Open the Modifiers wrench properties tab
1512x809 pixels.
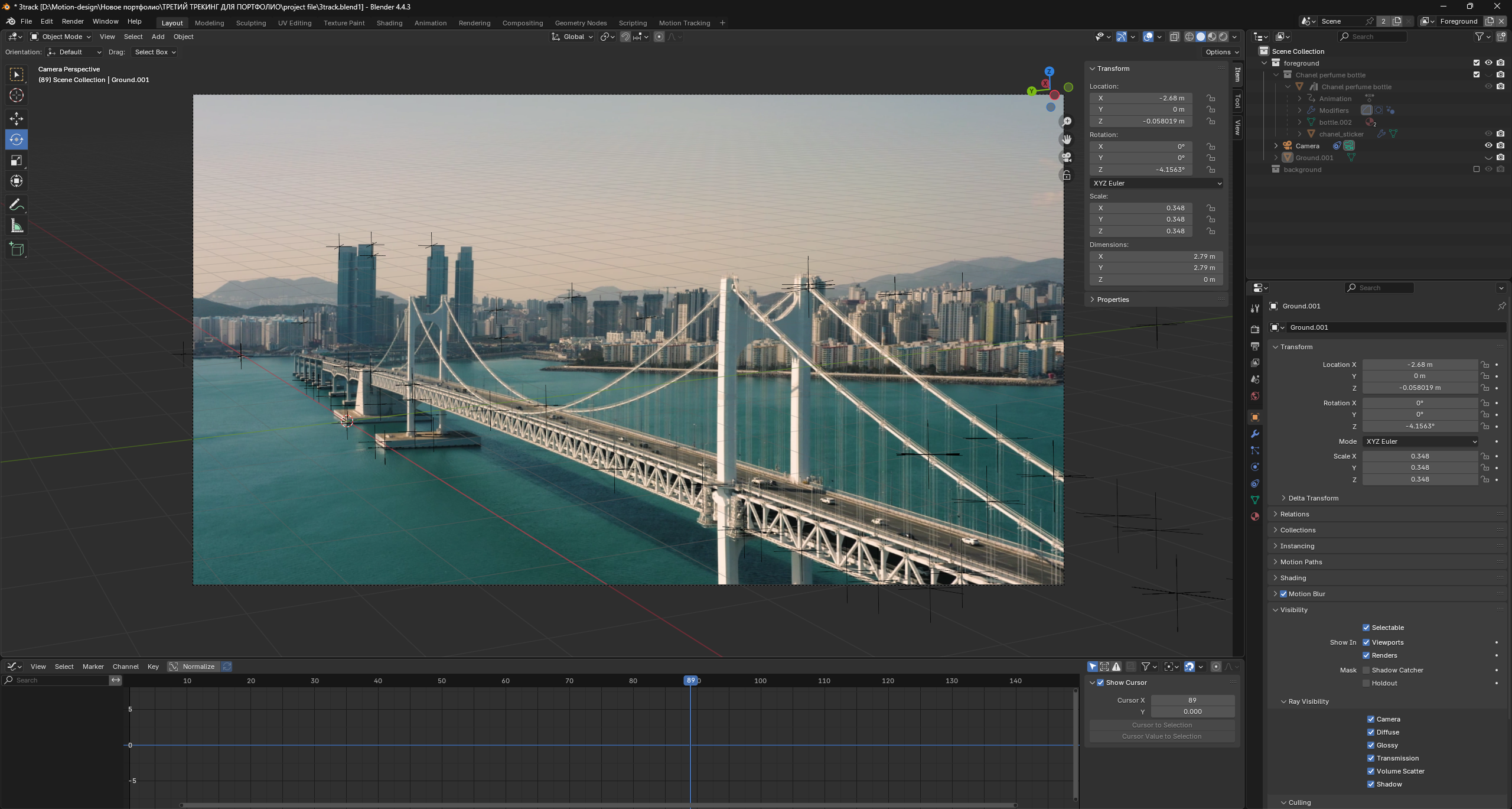pyautogui.click(x=1255, y=434)
